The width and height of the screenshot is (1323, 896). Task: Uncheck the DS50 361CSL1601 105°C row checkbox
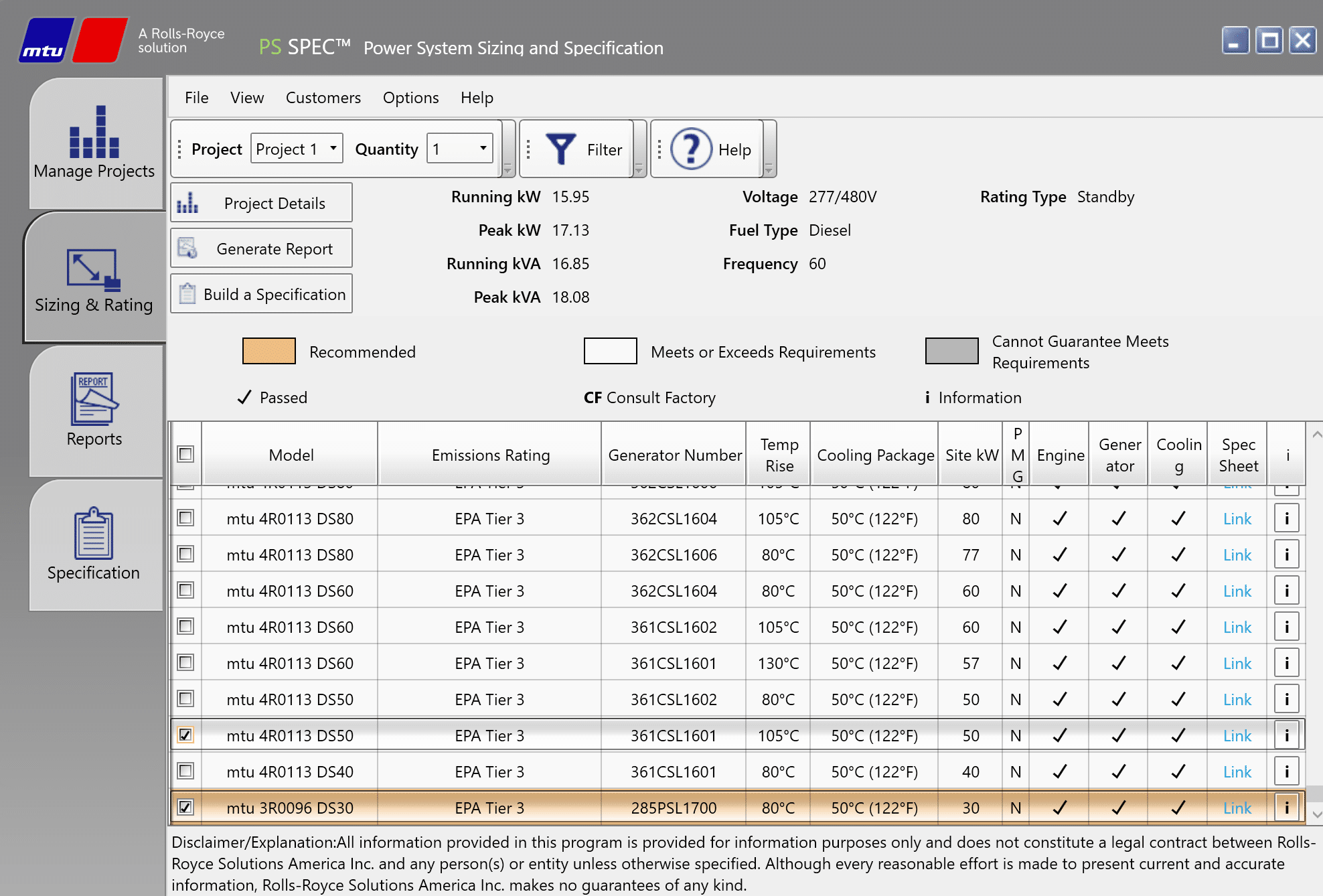coord(185,735)
